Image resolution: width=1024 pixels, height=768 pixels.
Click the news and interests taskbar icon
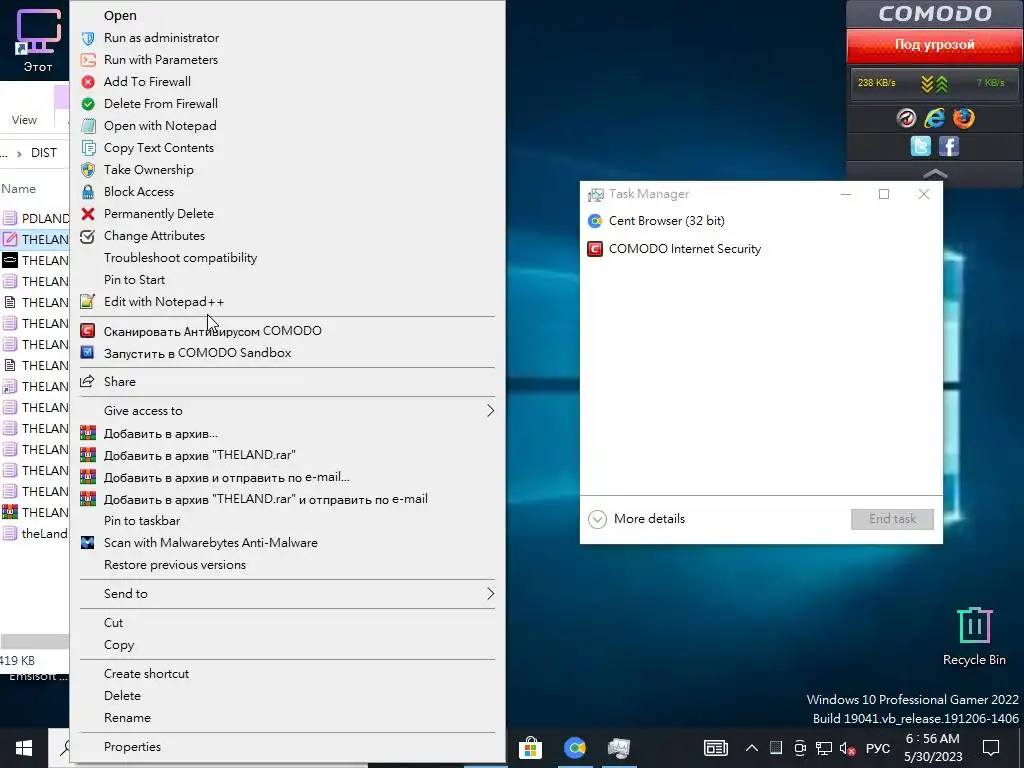point(716,748)
